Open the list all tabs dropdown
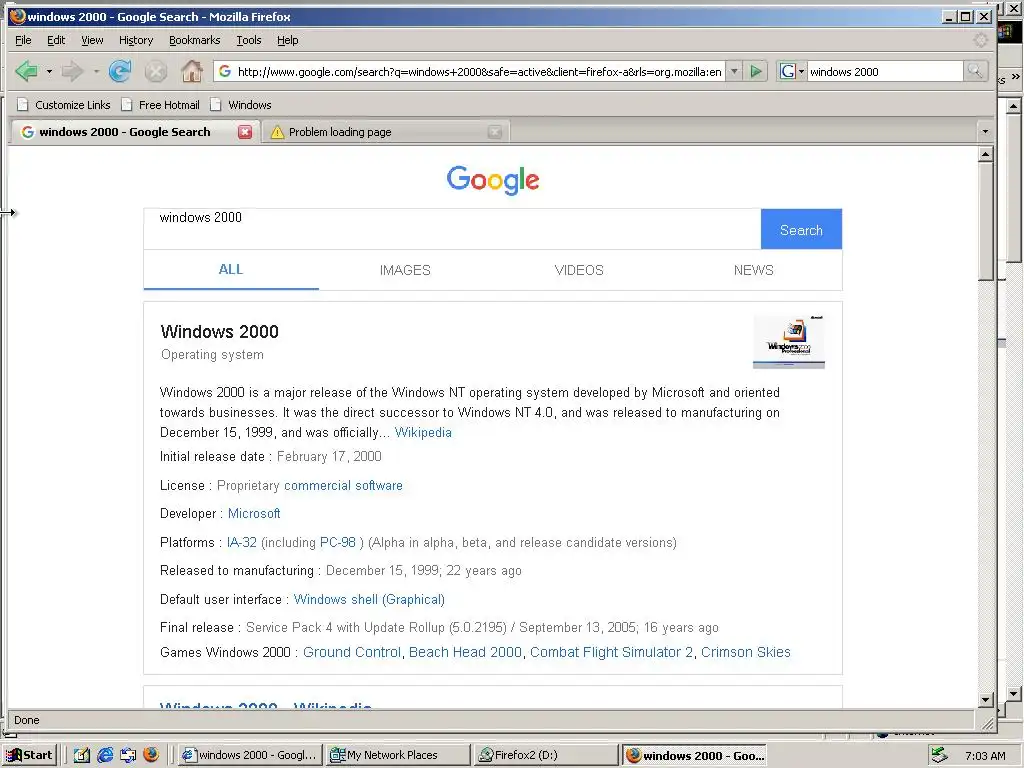Viewport: 1024px width, 768px height. [x=985, y=132]
